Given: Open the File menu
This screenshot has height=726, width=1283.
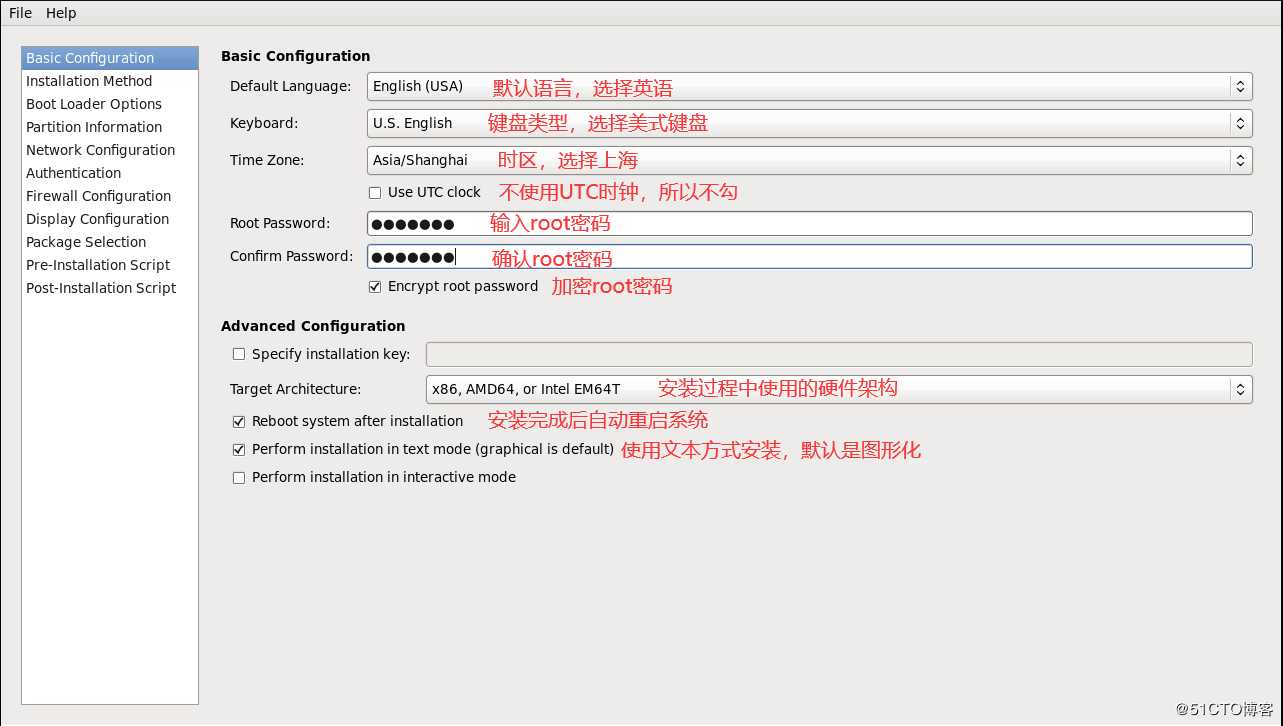Looking at the screenshot, I should pos(20,13).
